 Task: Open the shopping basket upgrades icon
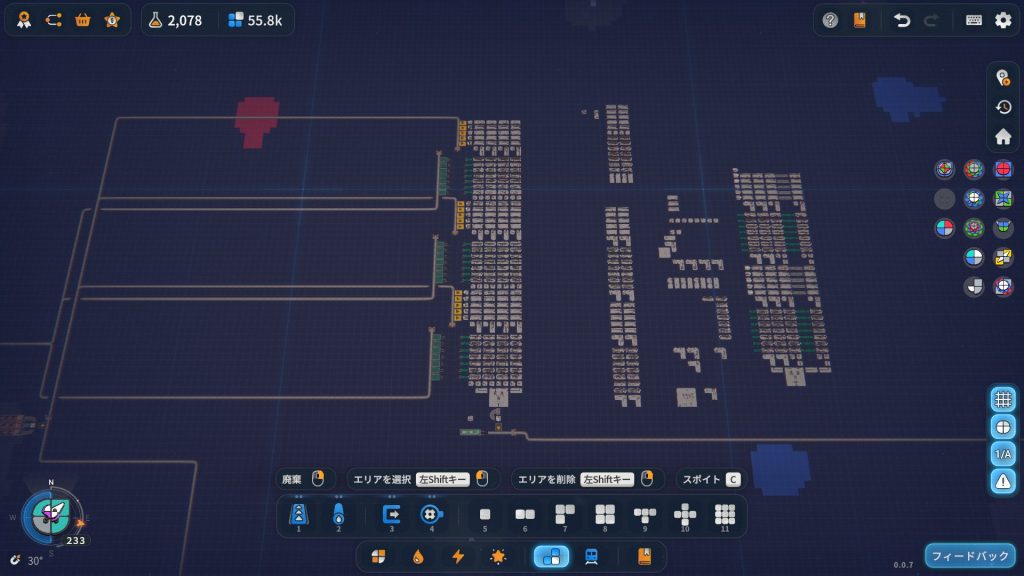click(83, 20)
